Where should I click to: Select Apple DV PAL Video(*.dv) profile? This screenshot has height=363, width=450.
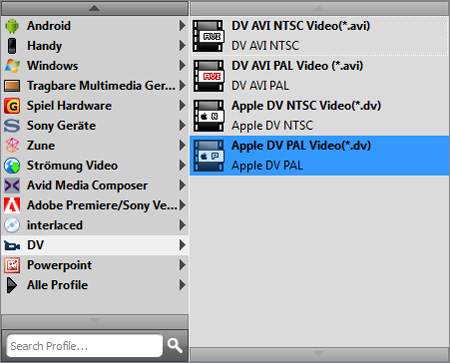coord(319,156)
